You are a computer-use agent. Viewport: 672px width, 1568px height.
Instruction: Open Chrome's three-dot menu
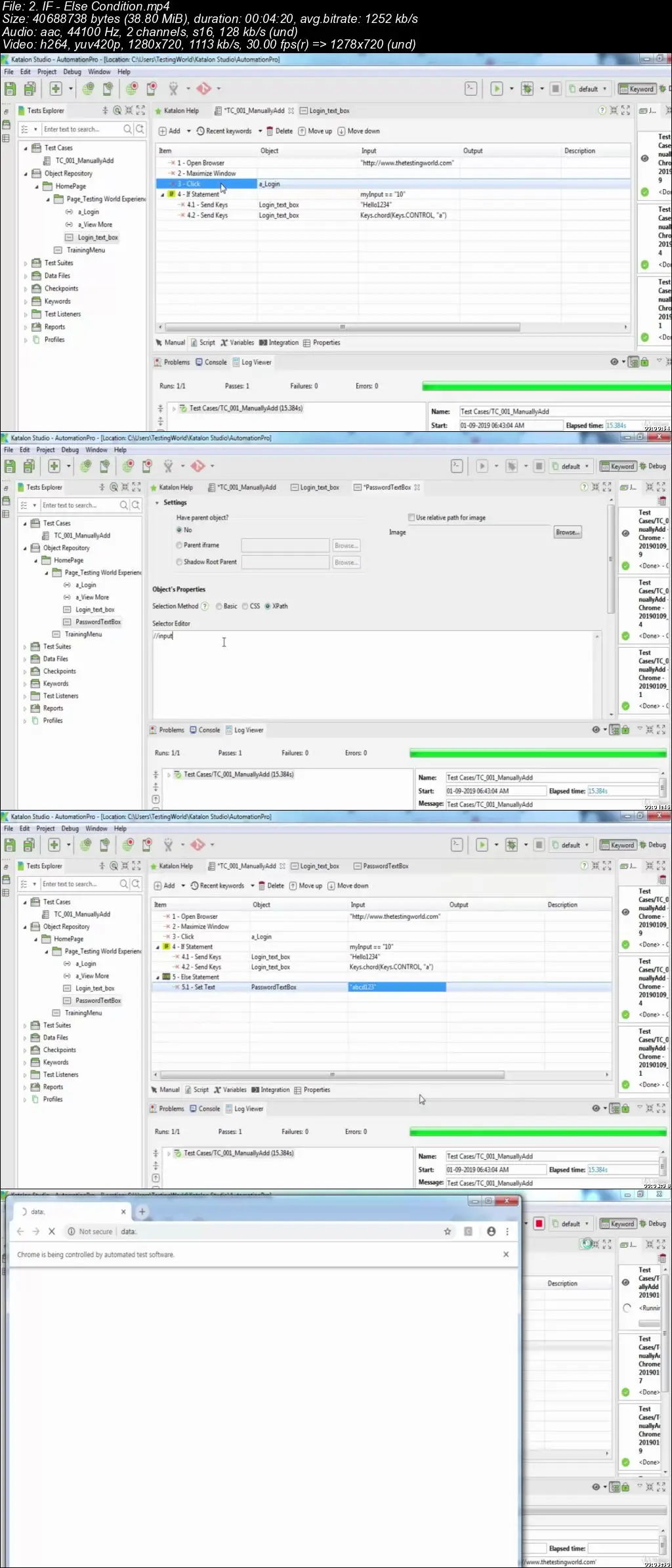(507, 1231)
